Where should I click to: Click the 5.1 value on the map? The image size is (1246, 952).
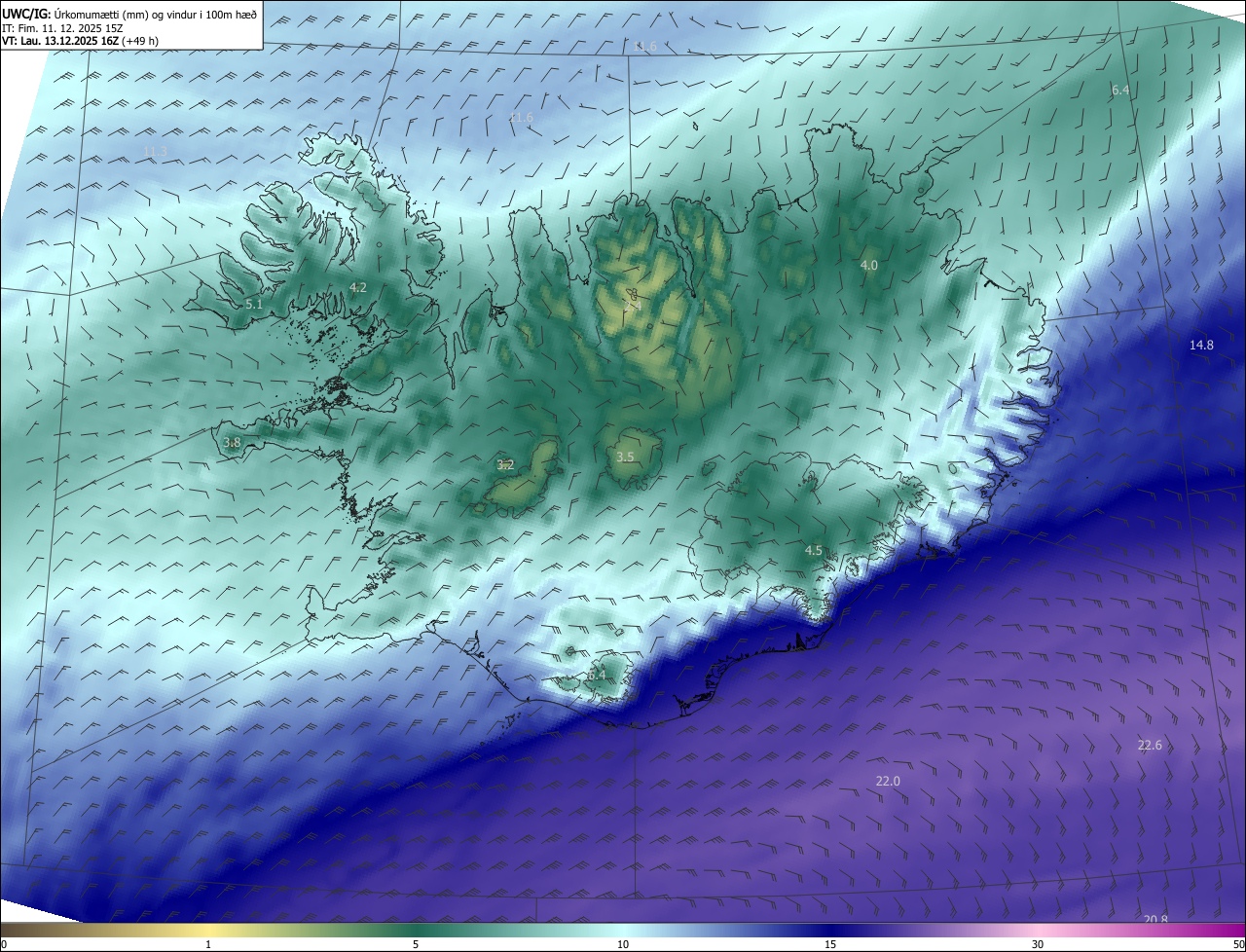click(x=254, y=304)
